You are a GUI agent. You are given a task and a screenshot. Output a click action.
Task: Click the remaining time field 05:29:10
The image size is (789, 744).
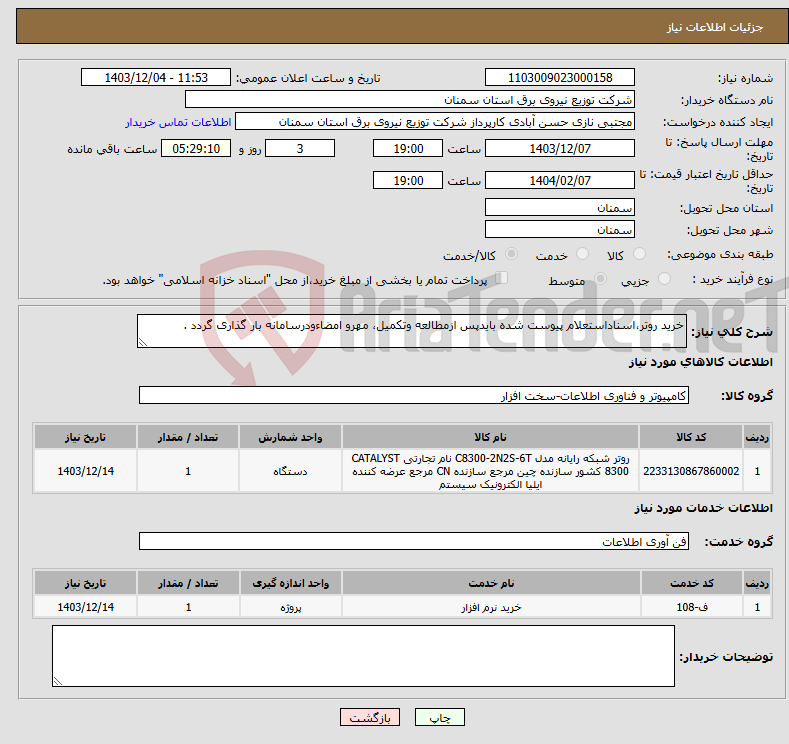coord(196,148)
